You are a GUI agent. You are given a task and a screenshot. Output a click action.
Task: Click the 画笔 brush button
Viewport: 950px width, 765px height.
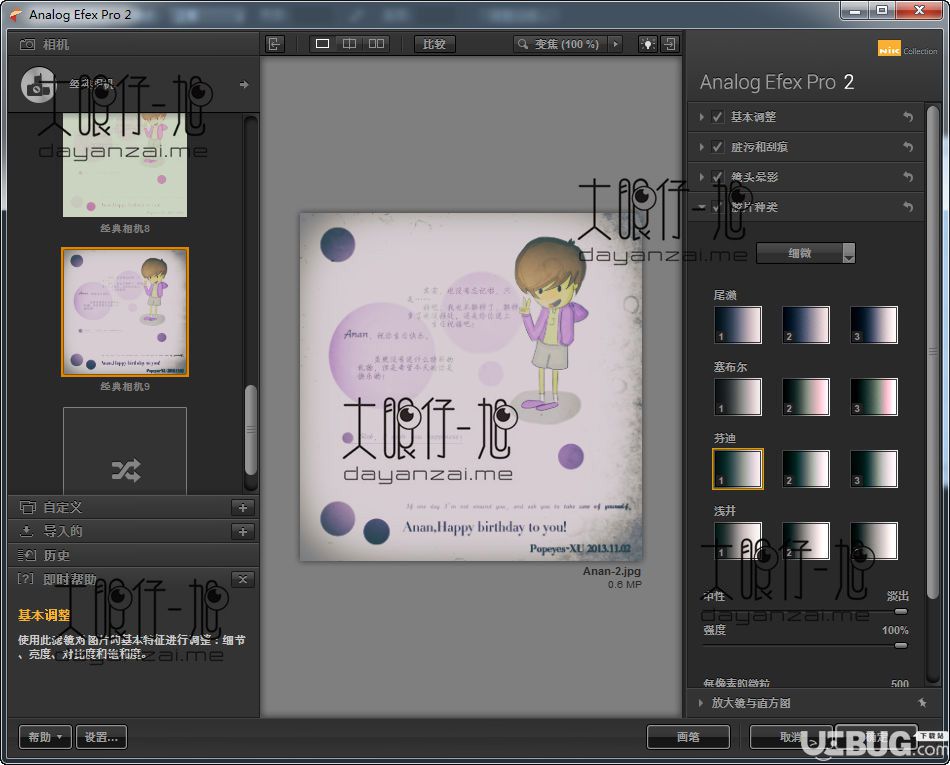pyautogui.click(x=688, y=737)
